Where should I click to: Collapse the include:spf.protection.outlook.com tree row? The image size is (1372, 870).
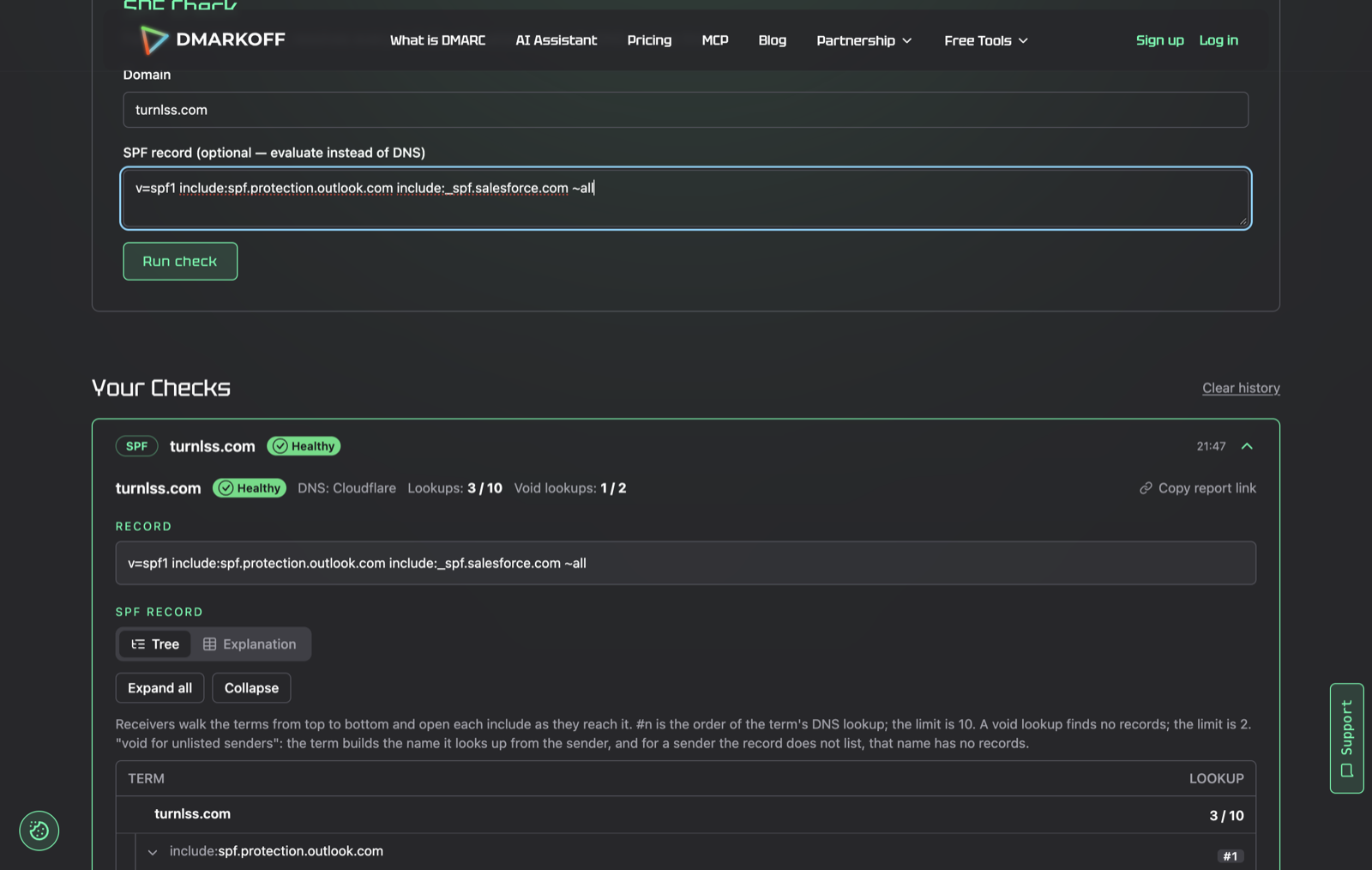coord(153,852)
